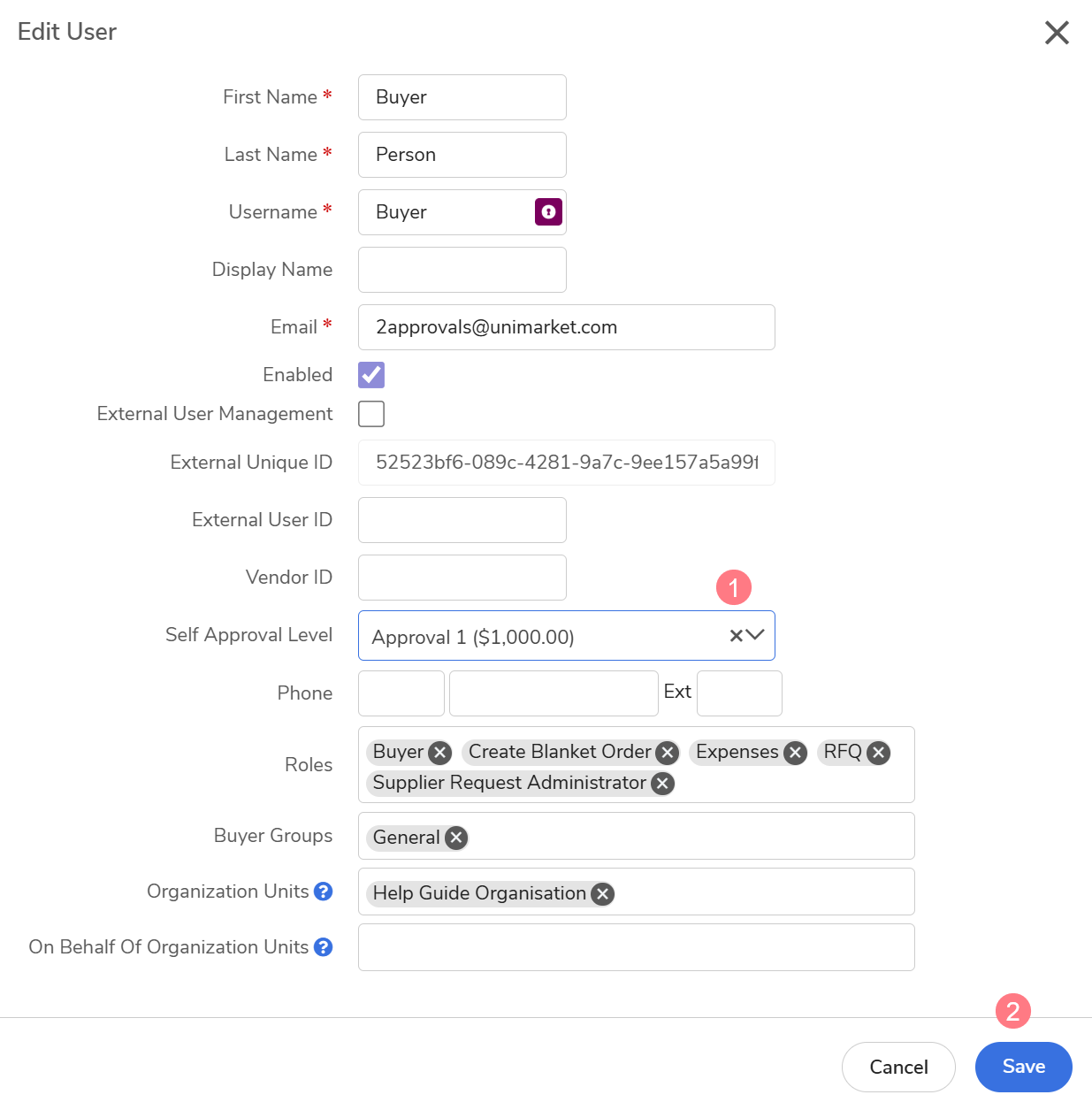Open the On Behalf Of Organization Units selector
This screenshot has width=1092, height=1110.
636,947
